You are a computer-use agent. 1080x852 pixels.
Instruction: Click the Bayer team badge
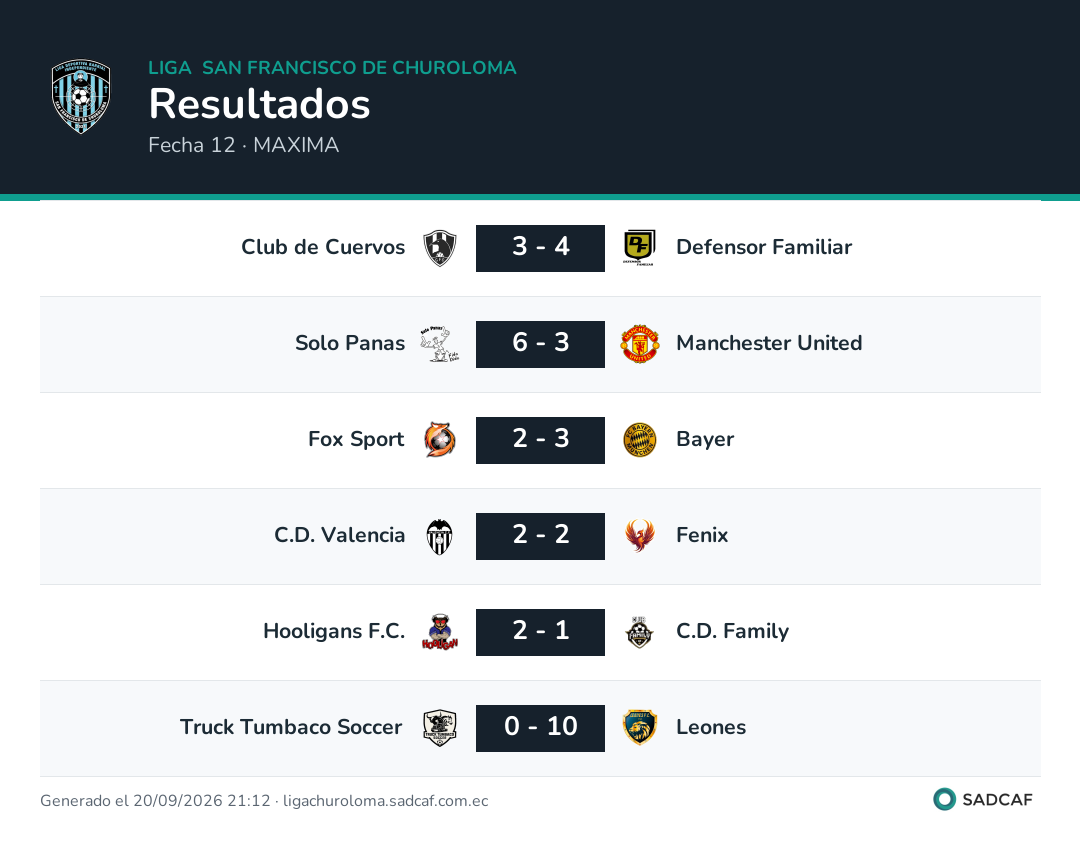tap(639, 439)
